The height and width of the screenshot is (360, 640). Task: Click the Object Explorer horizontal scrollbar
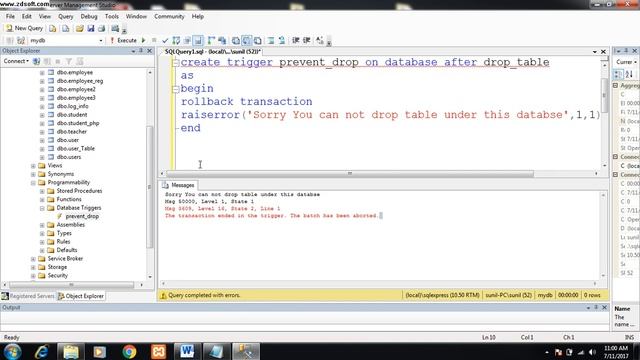(x=71, y=284)
